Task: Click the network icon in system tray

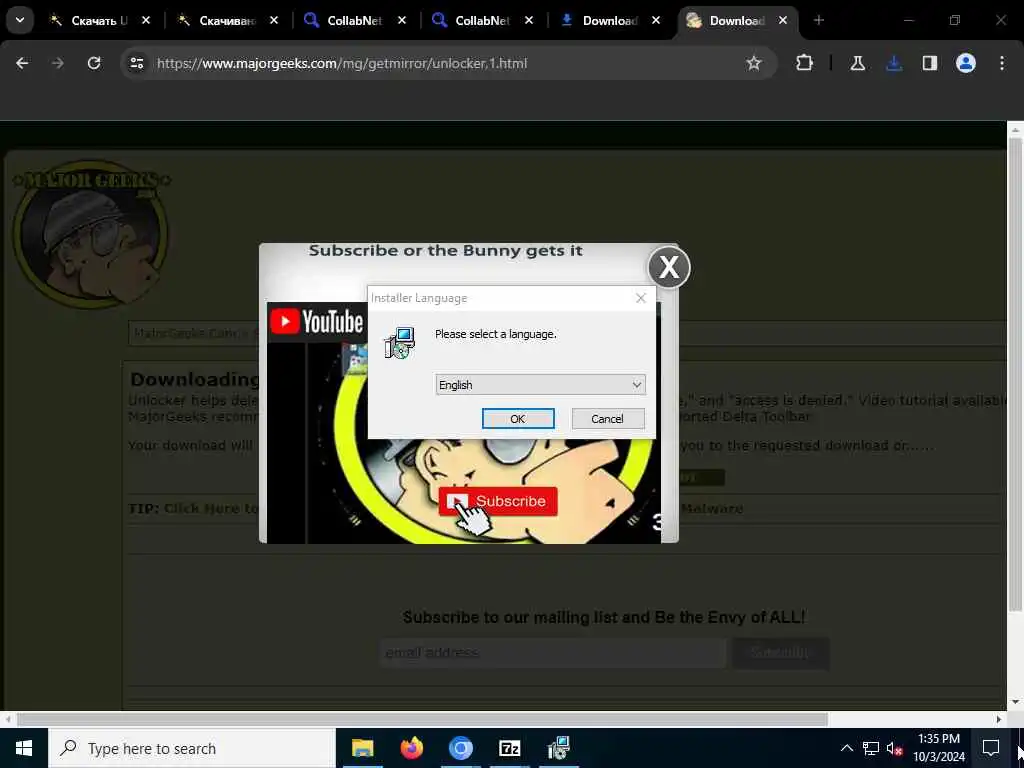Action: (871, 748)
